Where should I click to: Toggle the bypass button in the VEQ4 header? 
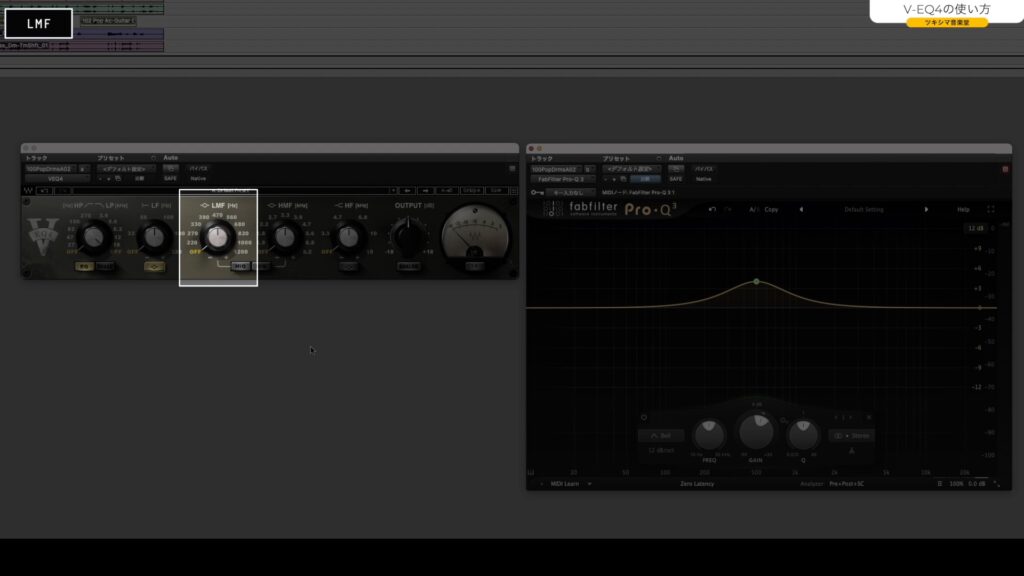coord(199,168)
